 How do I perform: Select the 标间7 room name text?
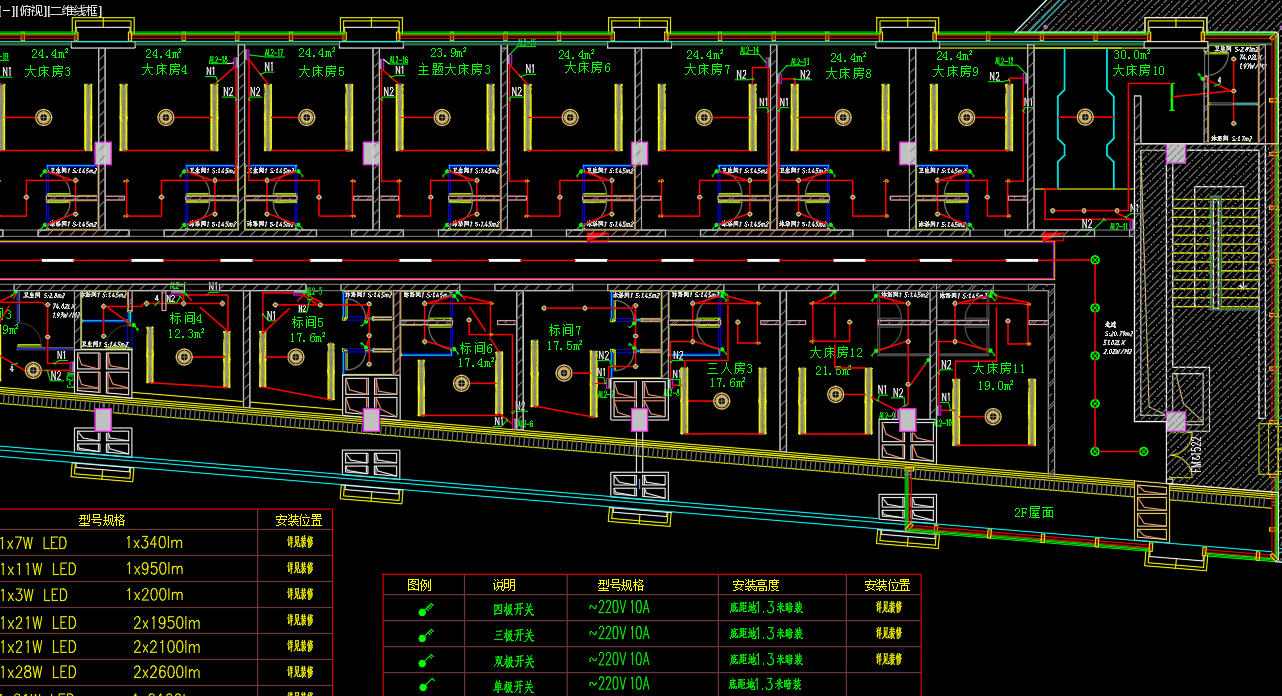pos(565,330)
